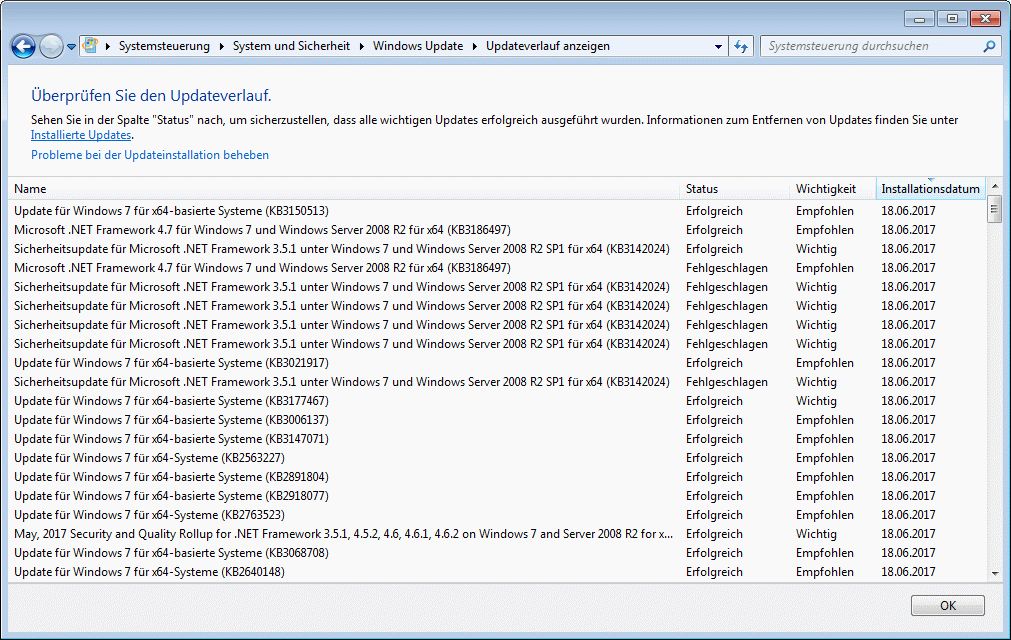
Task: Click the refresh button beside address bar
Action: pyautogui.click(x=741, y=46)
